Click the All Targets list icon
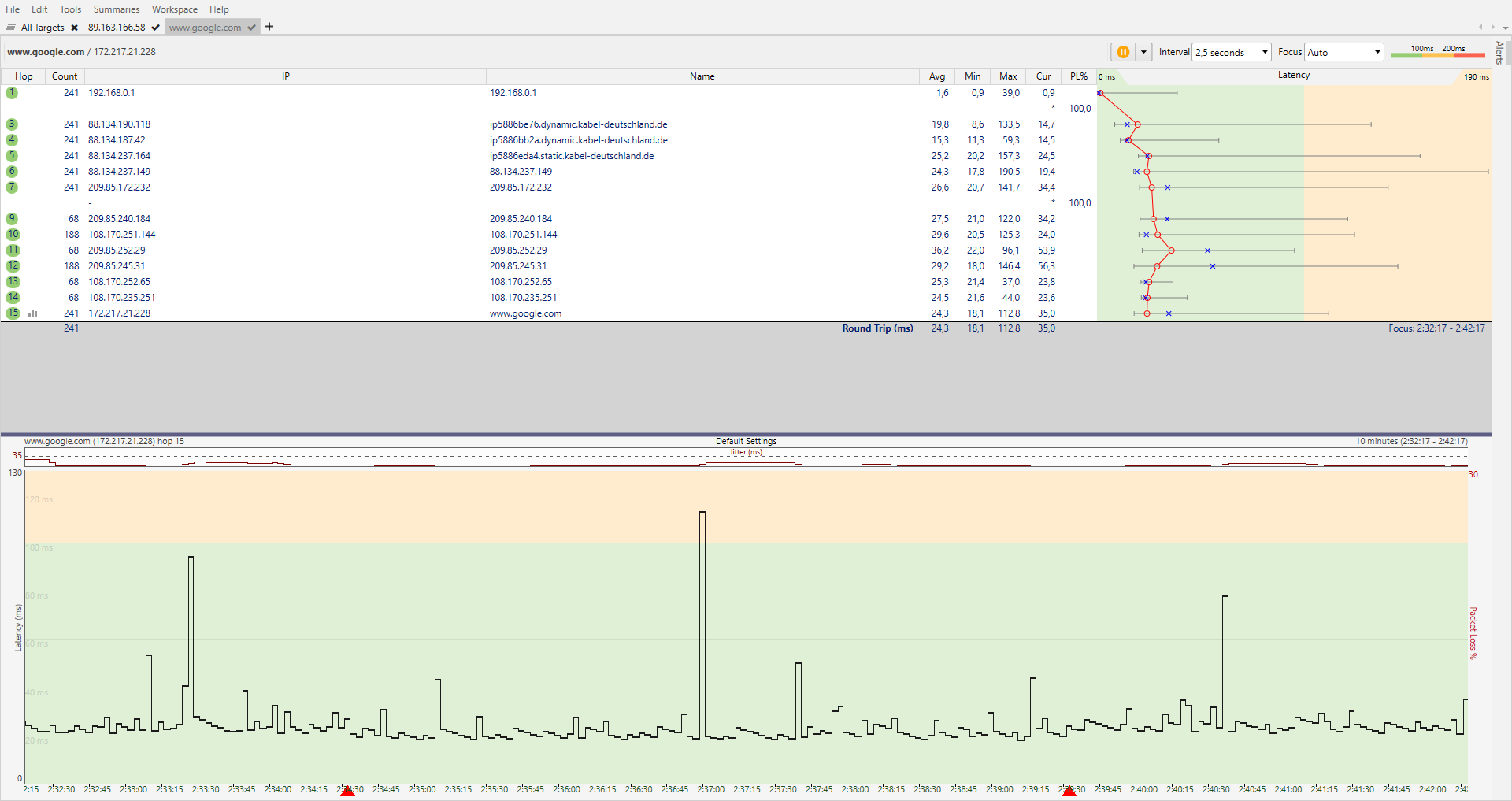Viewport: 1512px width, 801px height. pos(11,27)
